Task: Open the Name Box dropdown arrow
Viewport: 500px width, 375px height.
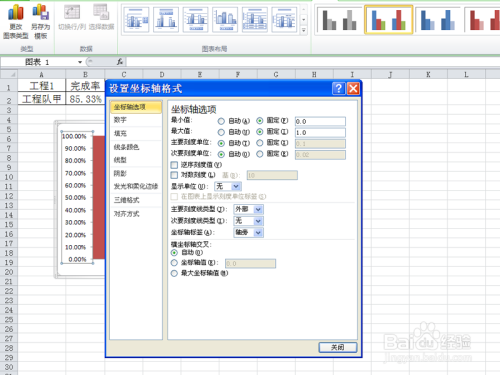Action: click(80, 62)
